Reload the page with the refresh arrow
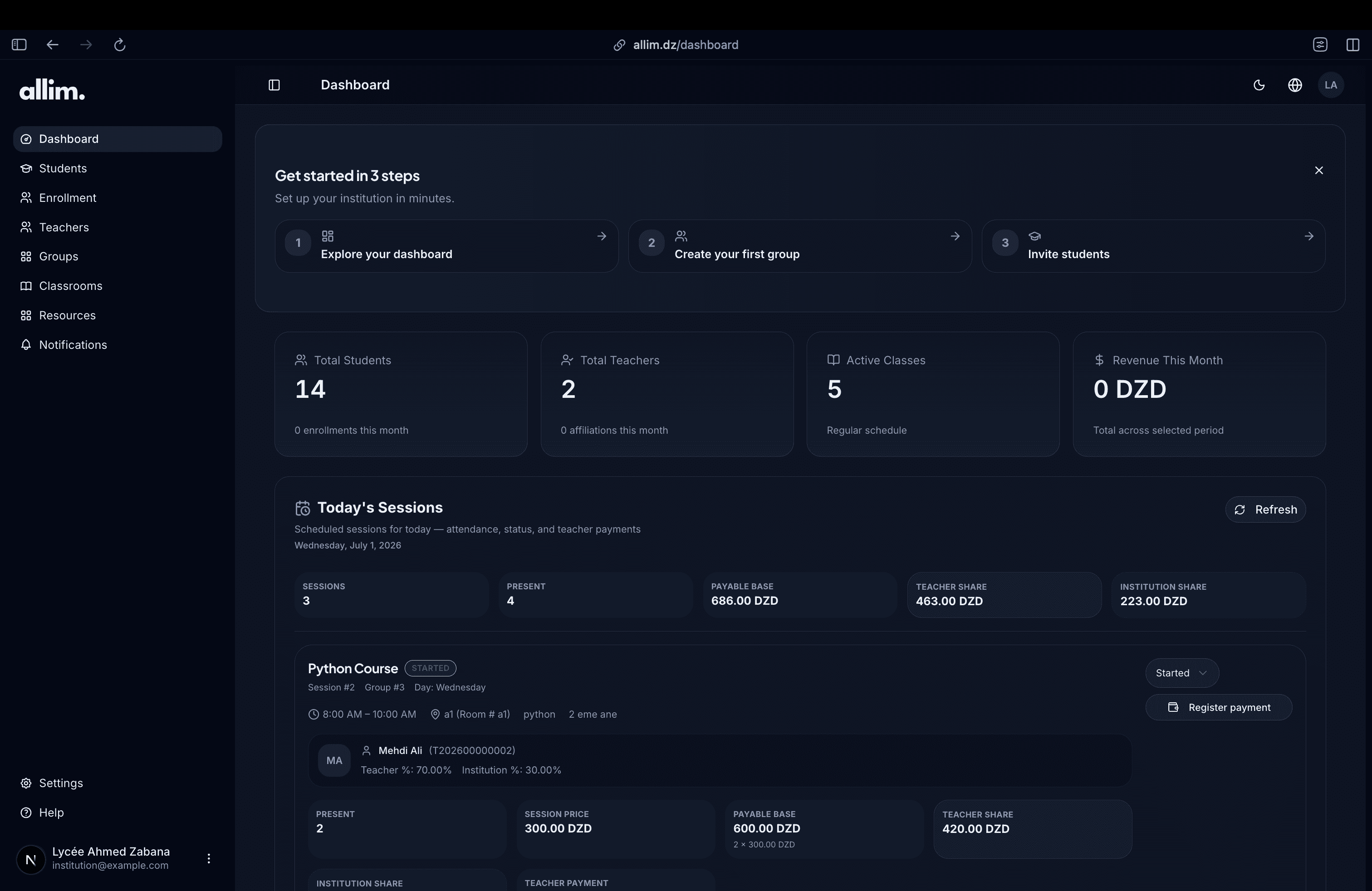The width and height of the screenshot is (1372, 891). (120, 44)
